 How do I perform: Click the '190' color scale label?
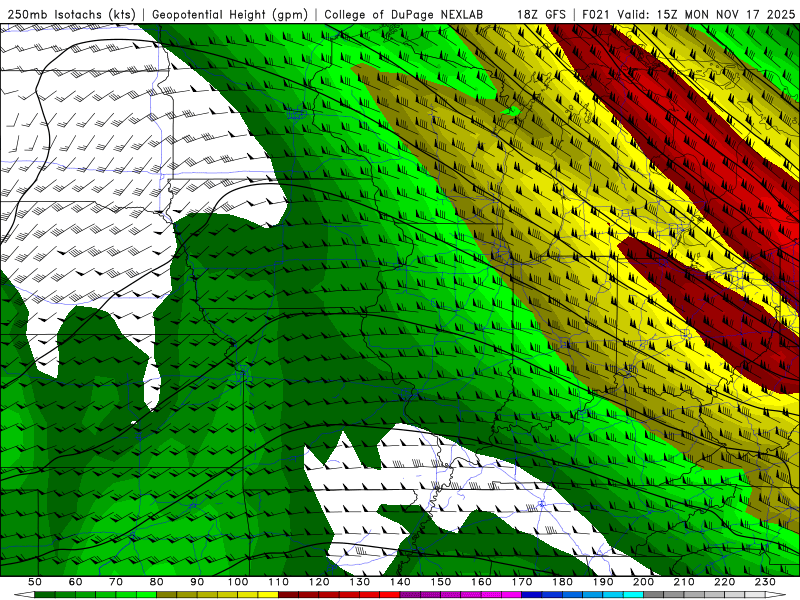[603, 582]
